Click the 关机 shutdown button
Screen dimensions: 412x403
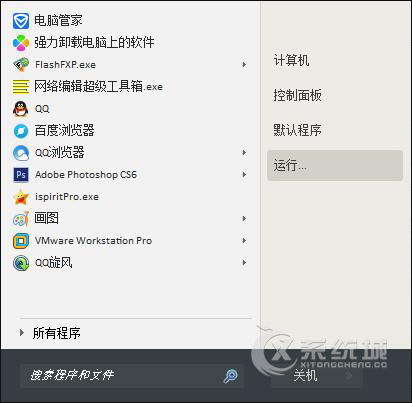(x=305, y=376)
